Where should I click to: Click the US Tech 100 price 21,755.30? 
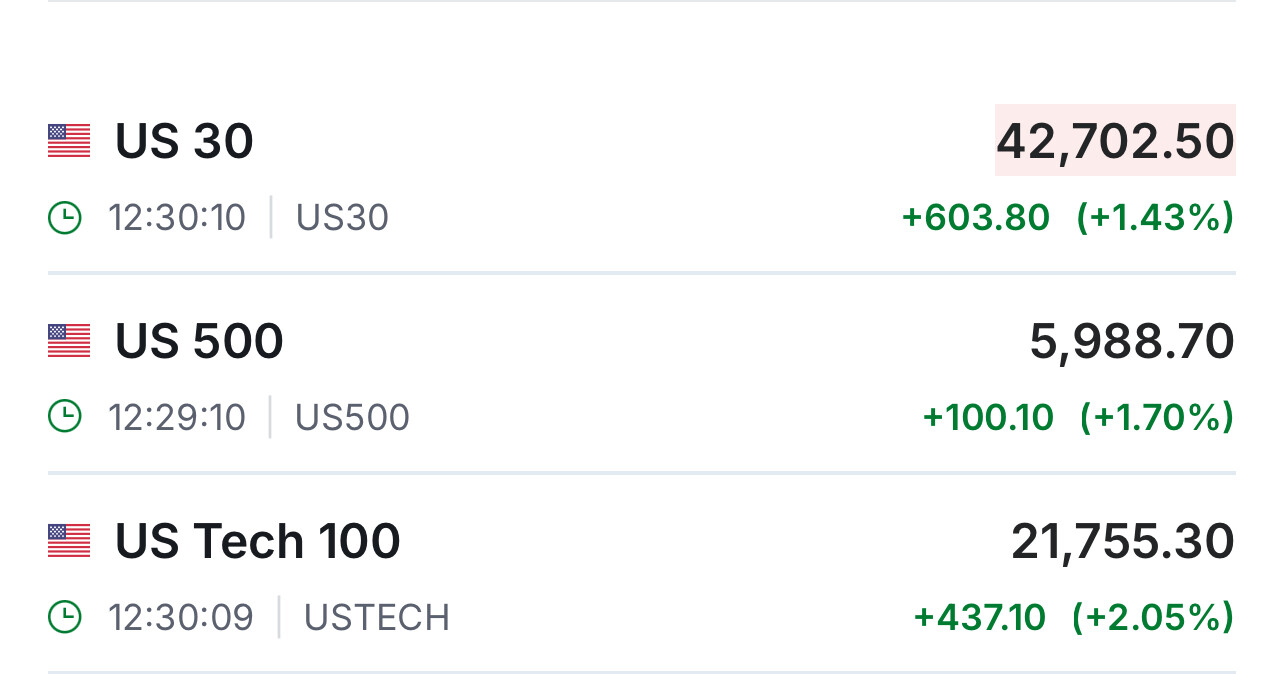click(x=1122, y=541)
